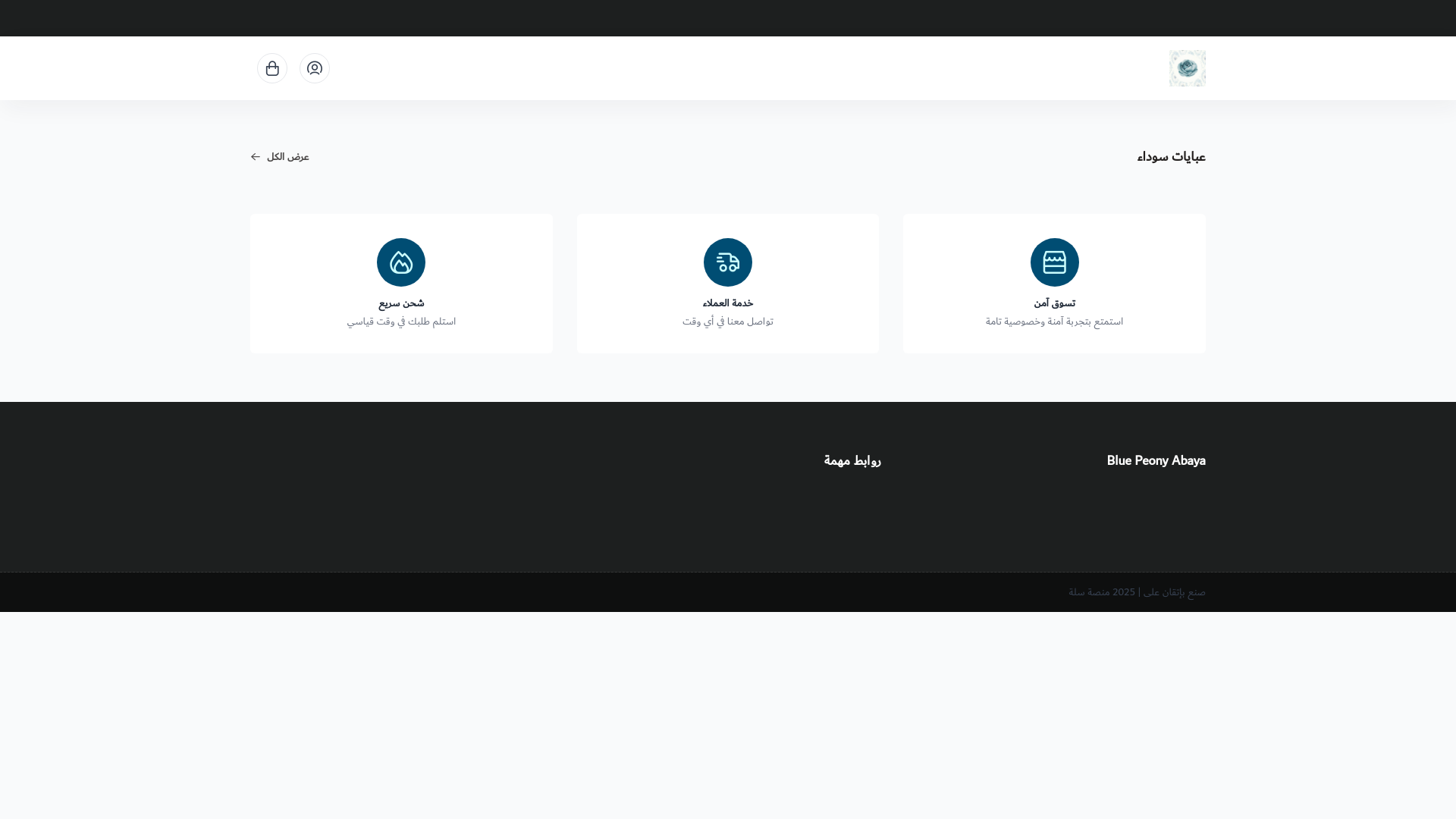
Task: Open the user account profile icon
Action: coord(315,68)
